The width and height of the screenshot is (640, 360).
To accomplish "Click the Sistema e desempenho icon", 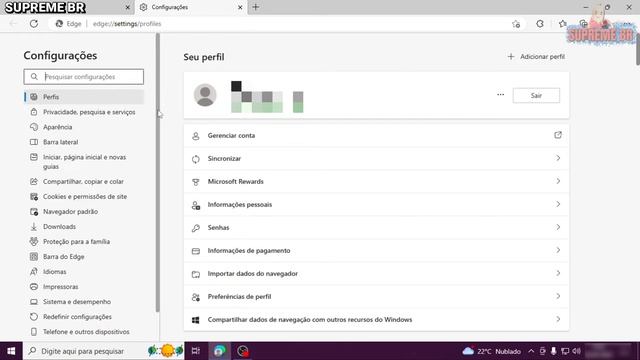I will point(34,302).
